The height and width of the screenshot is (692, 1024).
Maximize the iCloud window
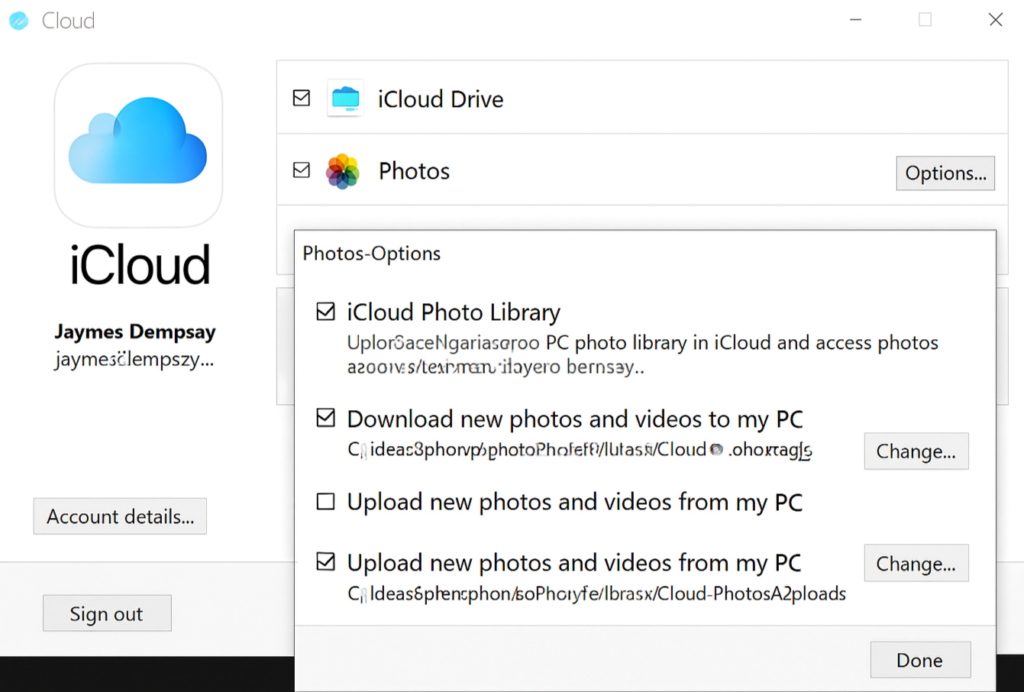925,20
